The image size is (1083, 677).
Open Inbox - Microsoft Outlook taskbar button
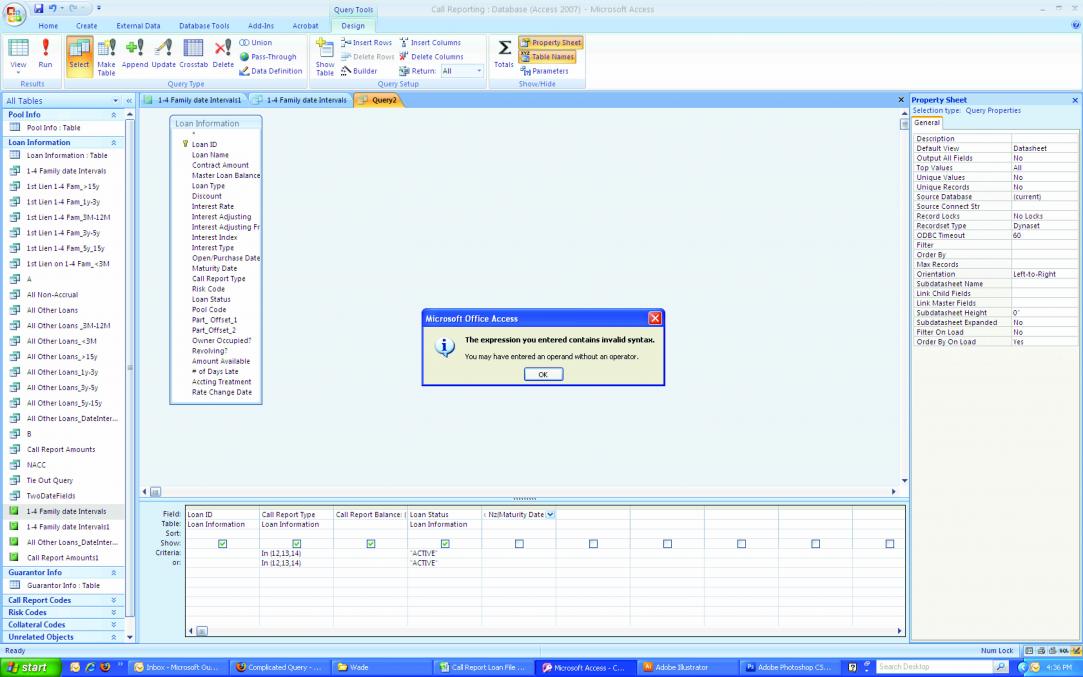179,667
